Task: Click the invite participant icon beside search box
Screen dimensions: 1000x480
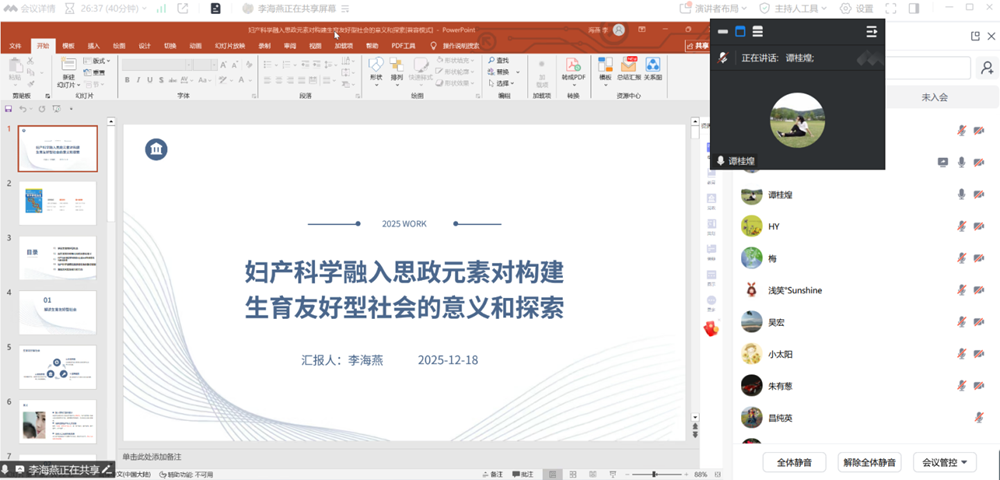Action: [987, 67]
